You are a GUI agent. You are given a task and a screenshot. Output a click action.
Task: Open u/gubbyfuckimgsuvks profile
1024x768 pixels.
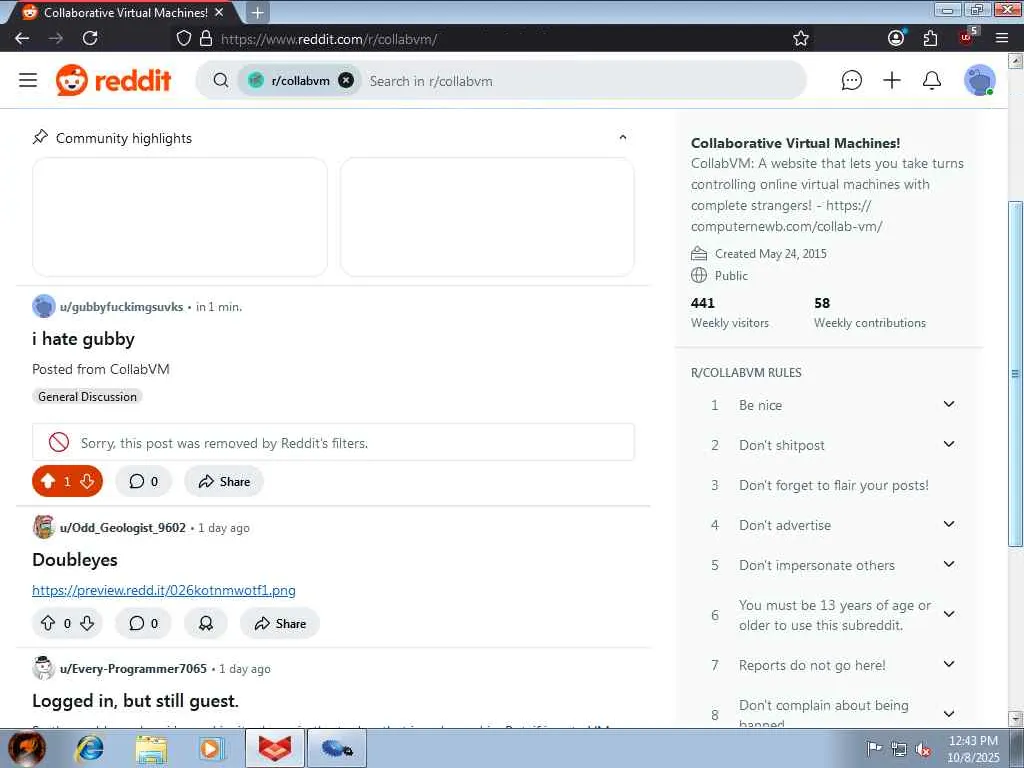[x=121, y=307]
